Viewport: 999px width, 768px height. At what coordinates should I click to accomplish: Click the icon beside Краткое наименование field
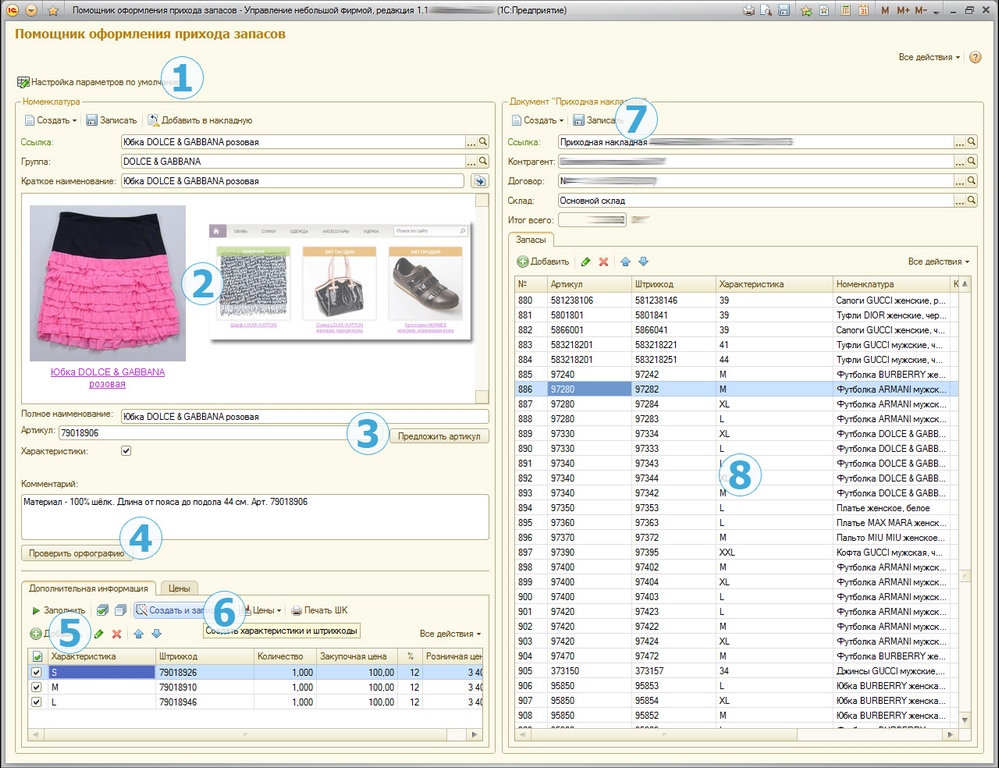[x=479, y=181]
